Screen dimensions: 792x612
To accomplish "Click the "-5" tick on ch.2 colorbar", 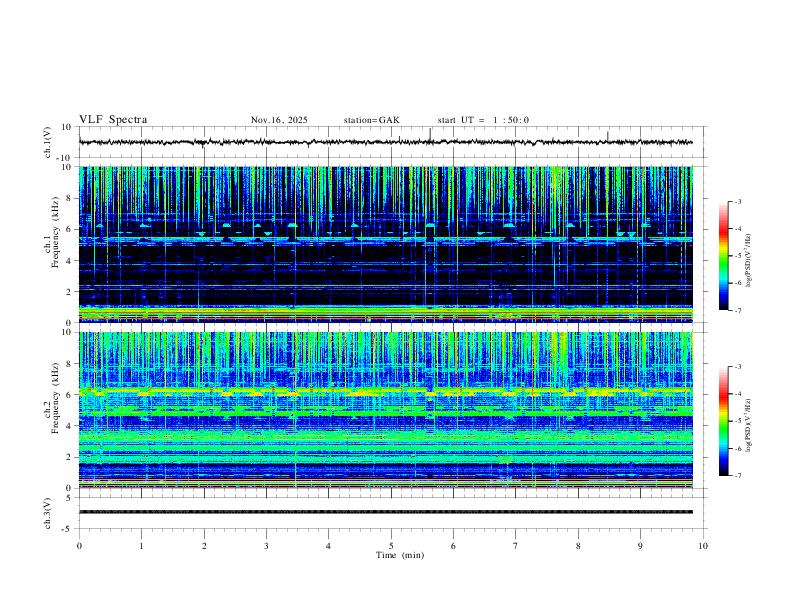I will pos(738,421).
